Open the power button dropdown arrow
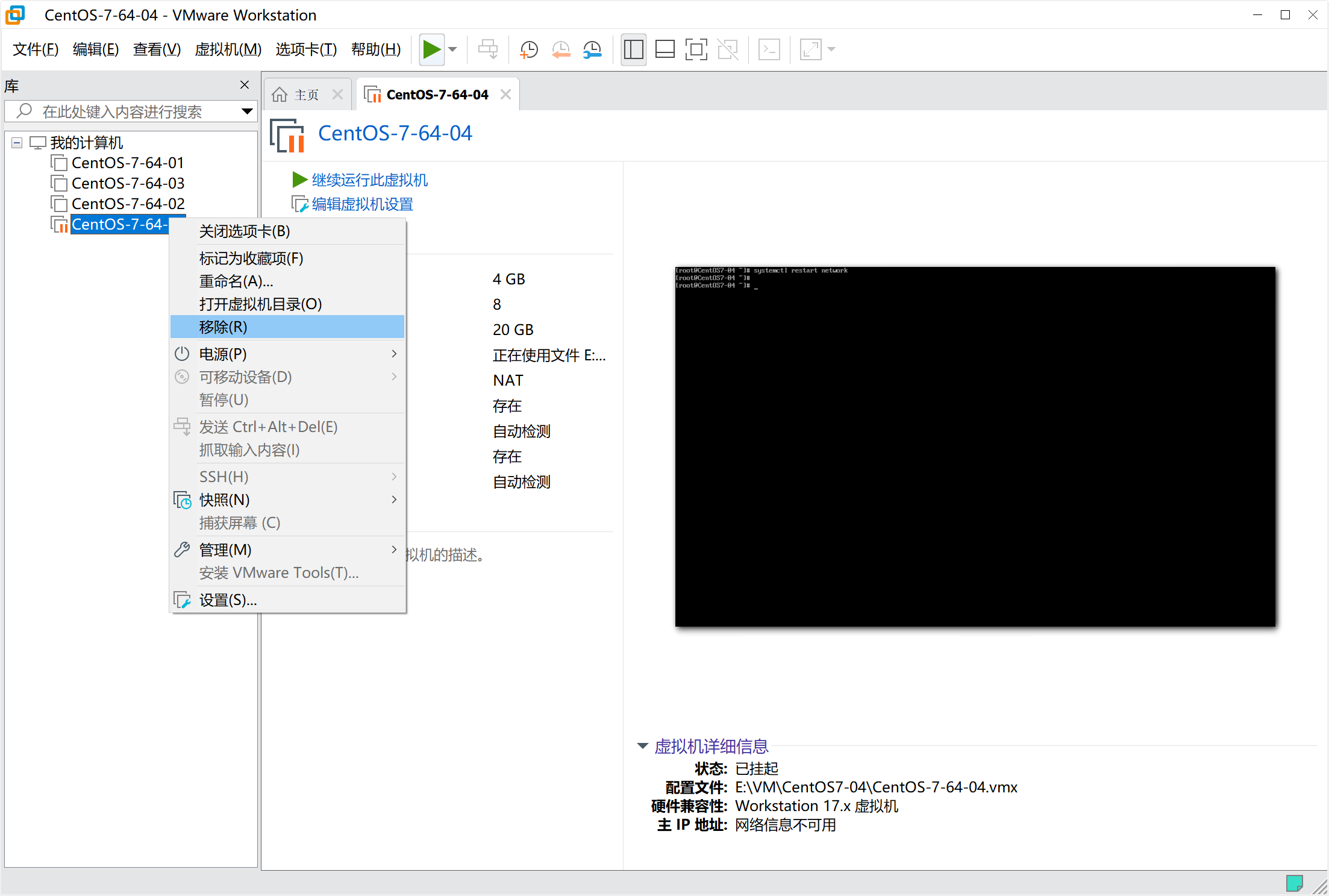This screenshot has width=1329, height=896. (452, 49)
